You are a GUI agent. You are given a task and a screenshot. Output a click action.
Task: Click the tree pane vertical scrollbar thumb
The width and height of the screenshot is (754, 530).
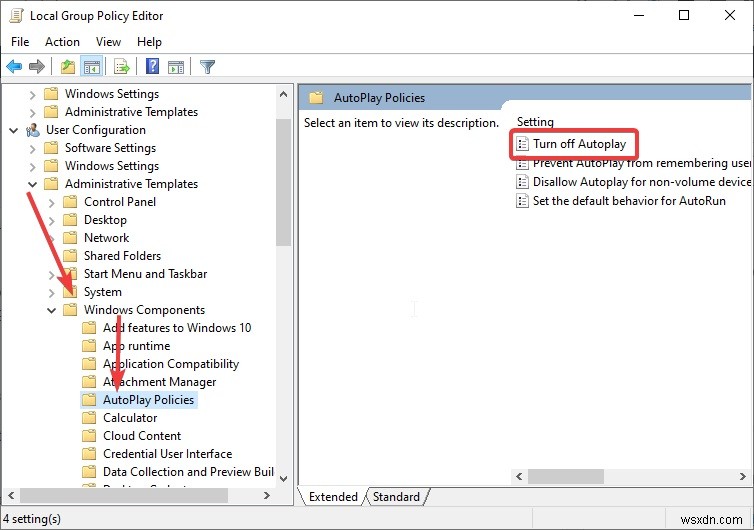283,182
